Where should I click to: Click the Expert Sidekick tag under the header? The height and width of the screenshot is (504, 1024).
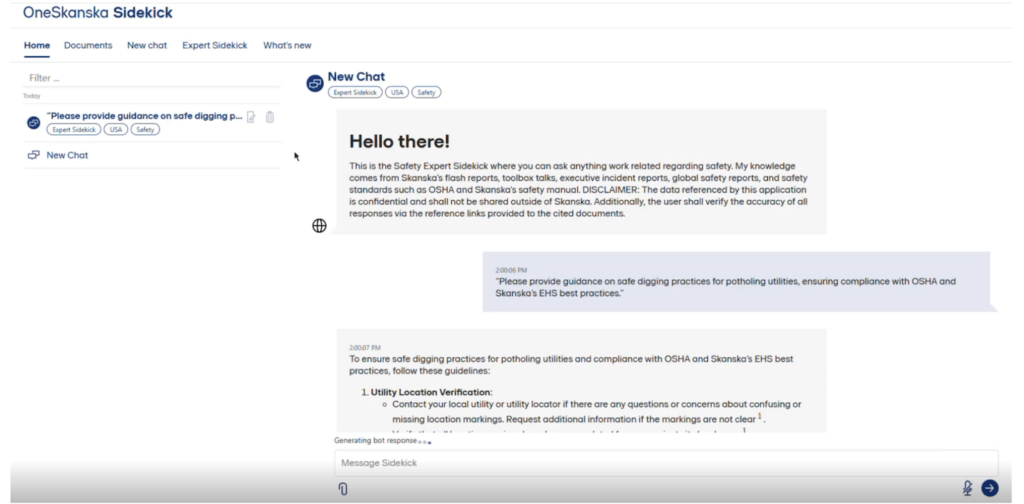click(355, 93)
